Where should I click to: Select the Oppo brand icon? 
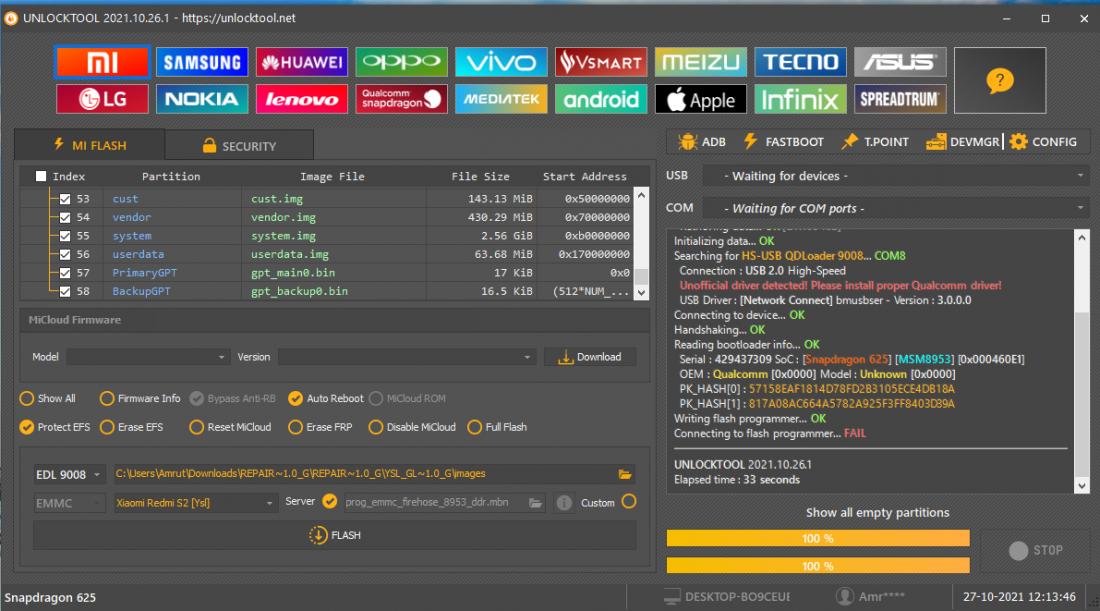(401, 62)
